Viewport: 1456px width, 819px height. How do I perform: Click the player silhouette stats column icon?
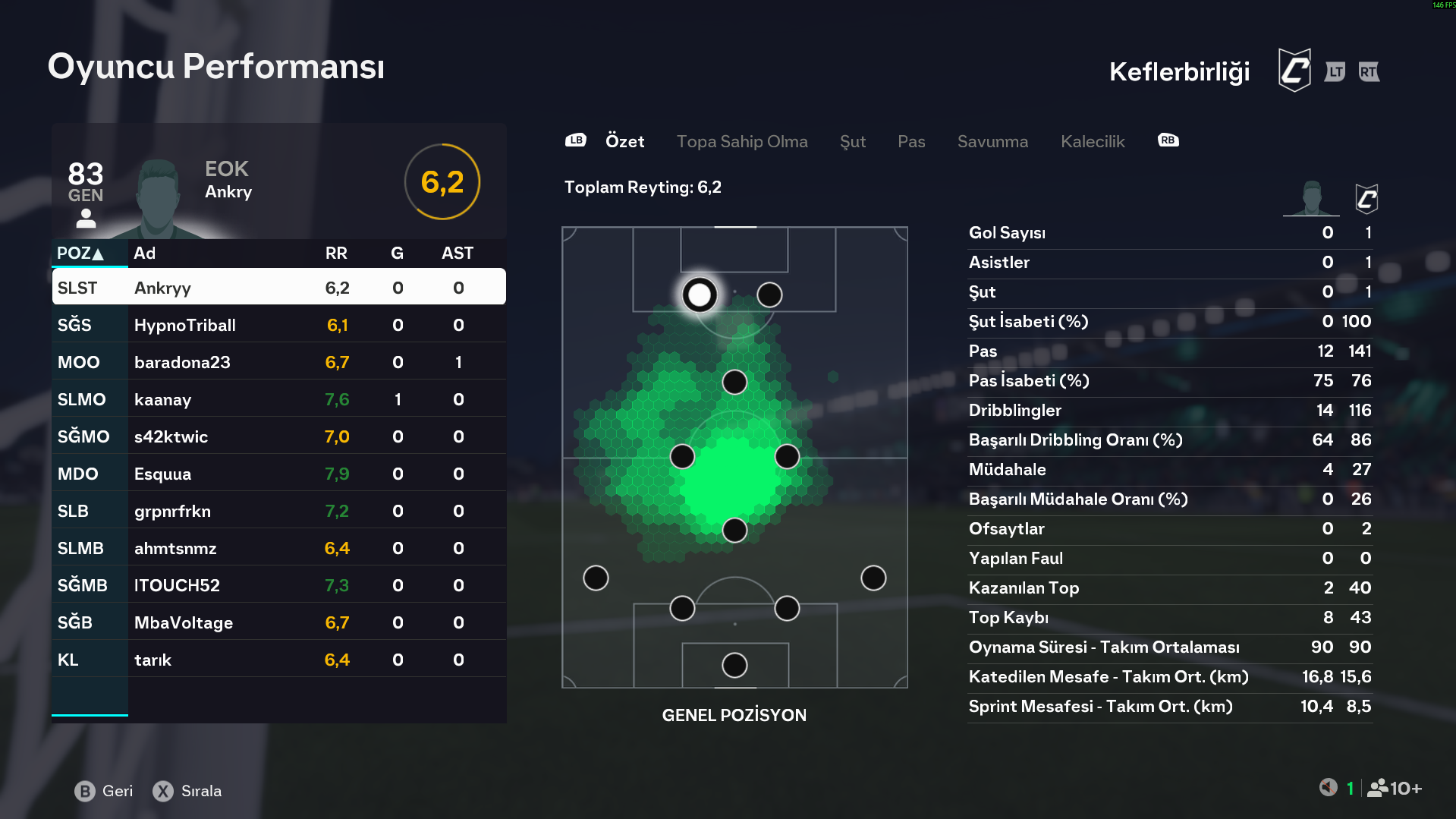[x=1311, y=199]
